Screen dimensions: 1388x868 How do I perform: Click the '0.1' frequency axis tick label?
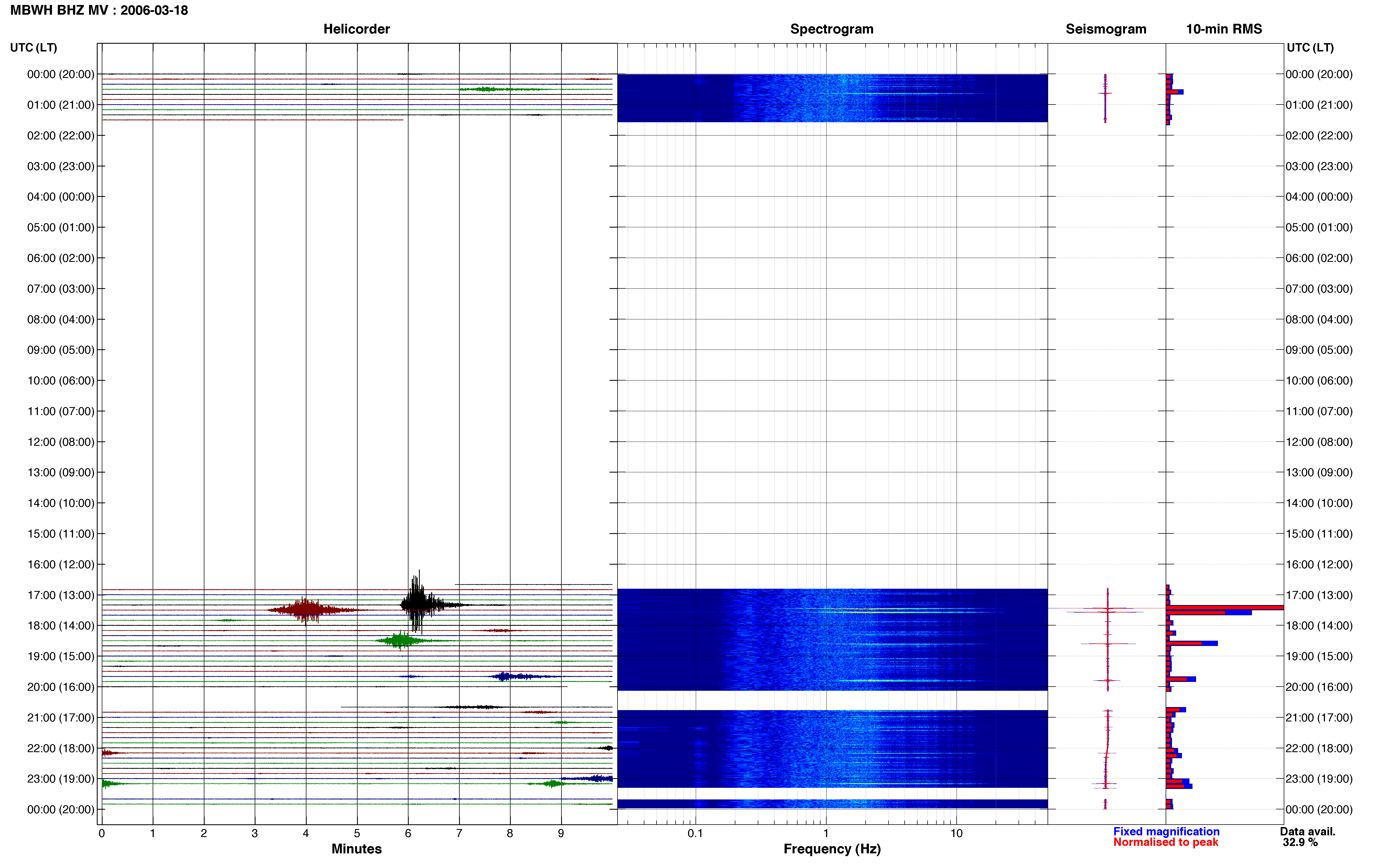pos(695,833)
